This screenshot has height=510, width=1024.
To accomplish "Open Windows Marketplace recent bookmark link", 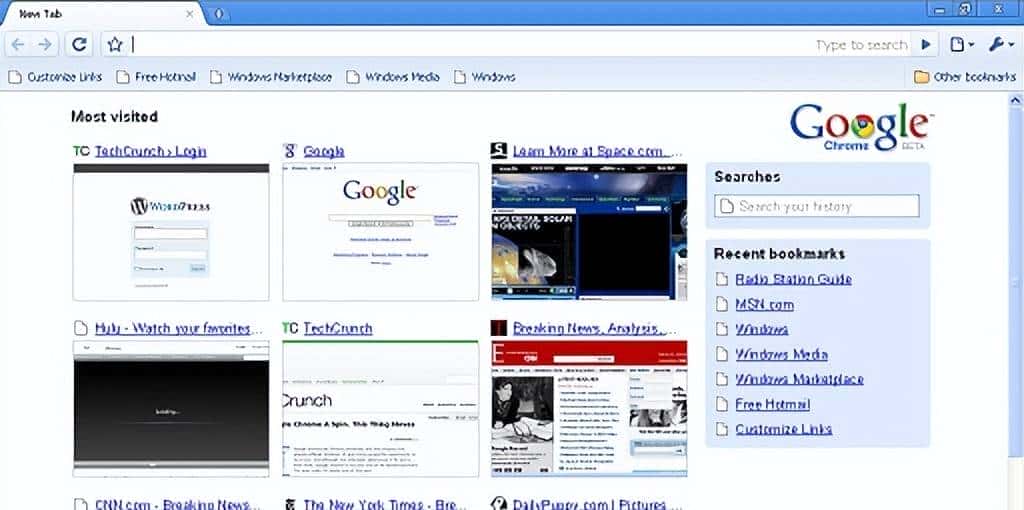I will click(x=799, y=379).
